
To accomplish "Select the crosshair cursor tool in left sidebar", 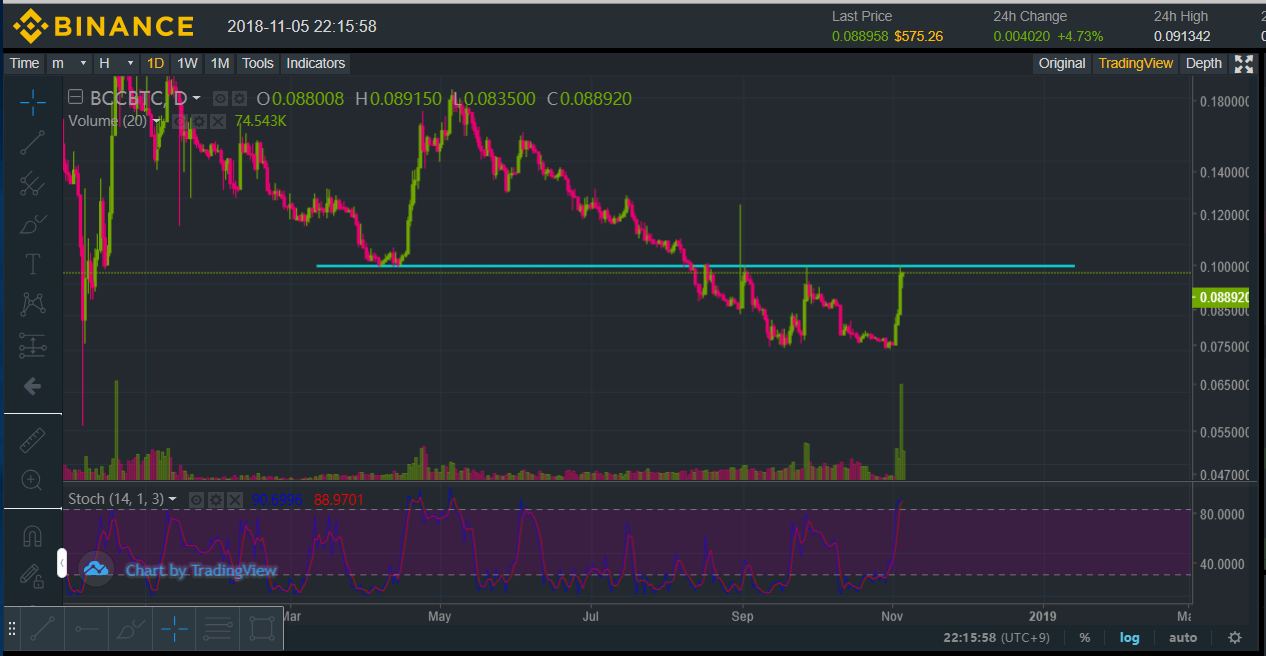I will (x=33, y=101).
